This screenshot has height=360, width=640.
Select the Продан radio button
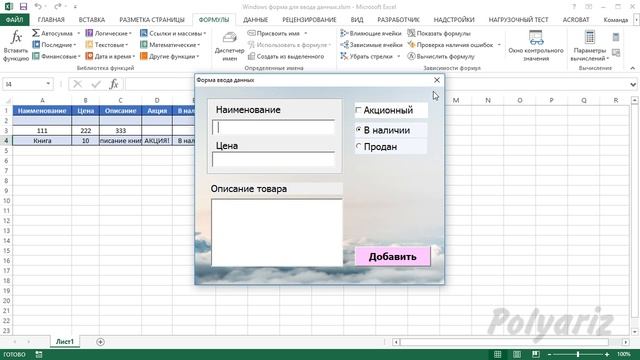(x=358, y=146)
